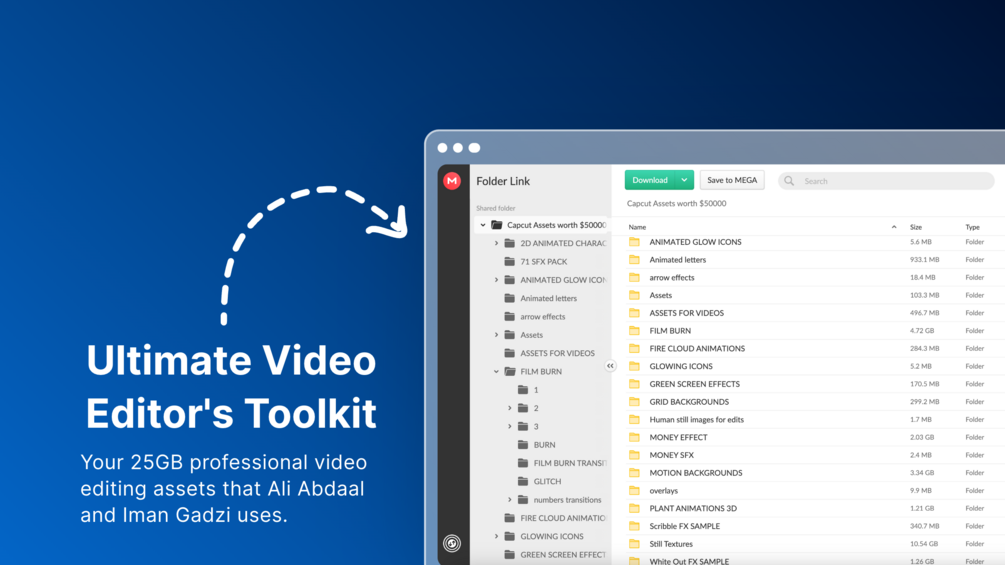Click Still Textures folder icon in list
The width and height of the screenshot is (1005, 565).
click(x=634, y=544)
